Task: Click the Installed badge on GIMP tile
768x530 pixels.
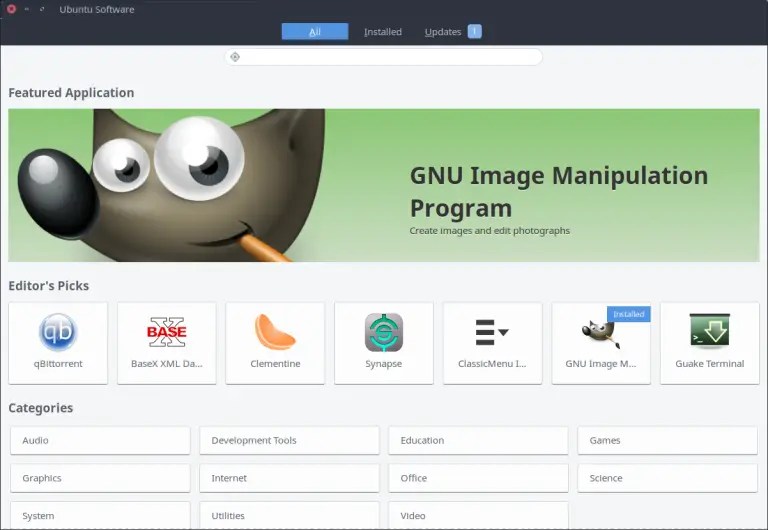Action: tap(628, 314)
